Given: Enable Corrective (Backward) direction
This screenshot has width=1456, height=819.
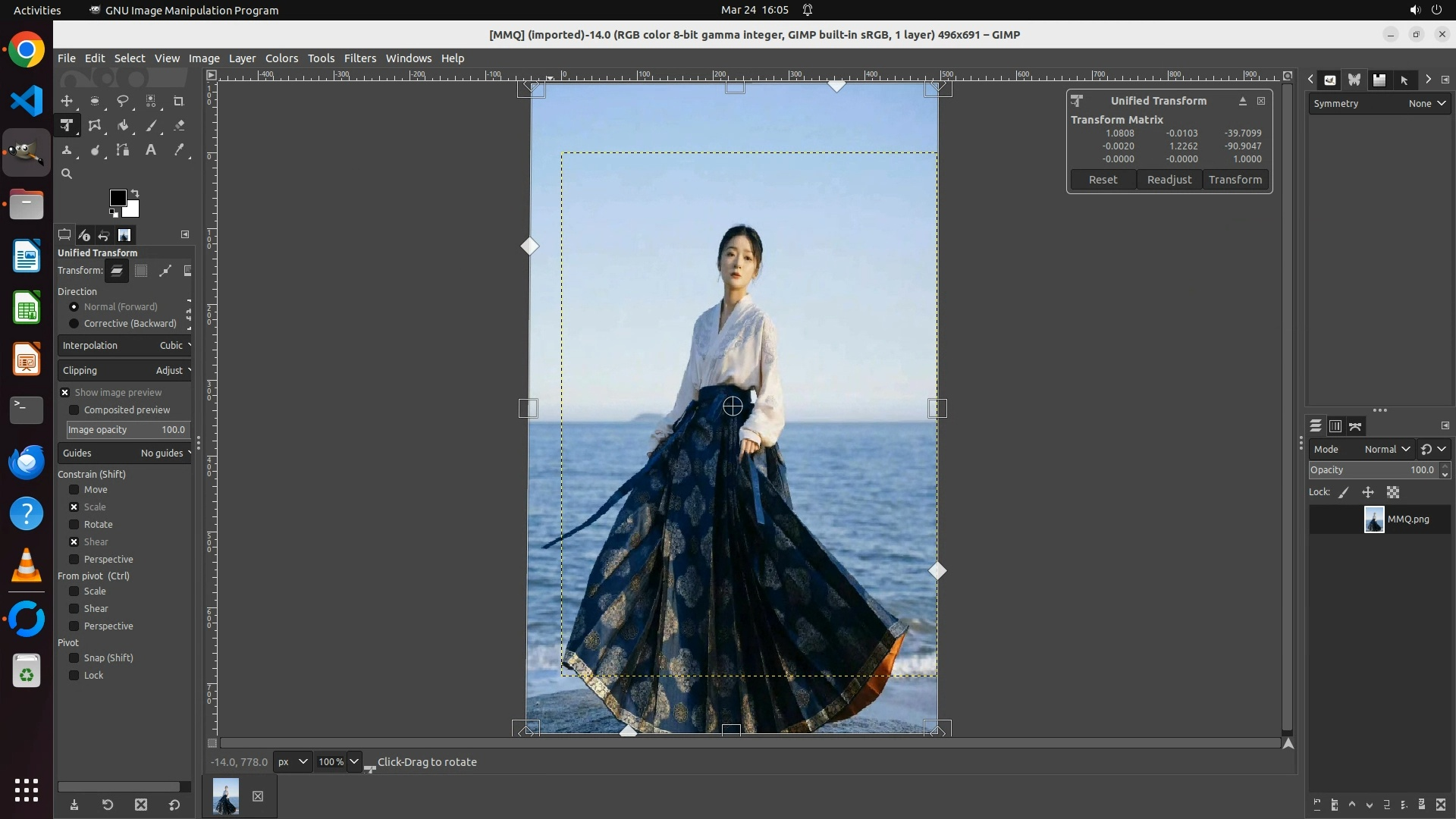Looking at the screenshot, I should [x=74, y=324].
